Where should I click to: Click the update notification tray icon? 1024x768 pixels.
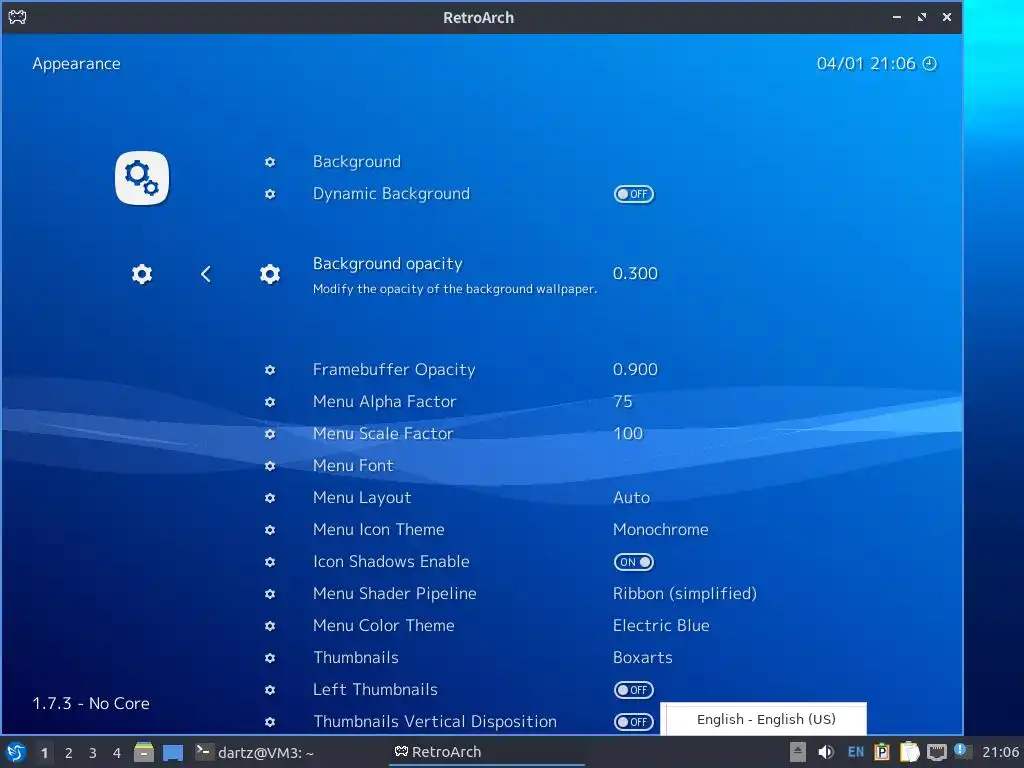963,751
